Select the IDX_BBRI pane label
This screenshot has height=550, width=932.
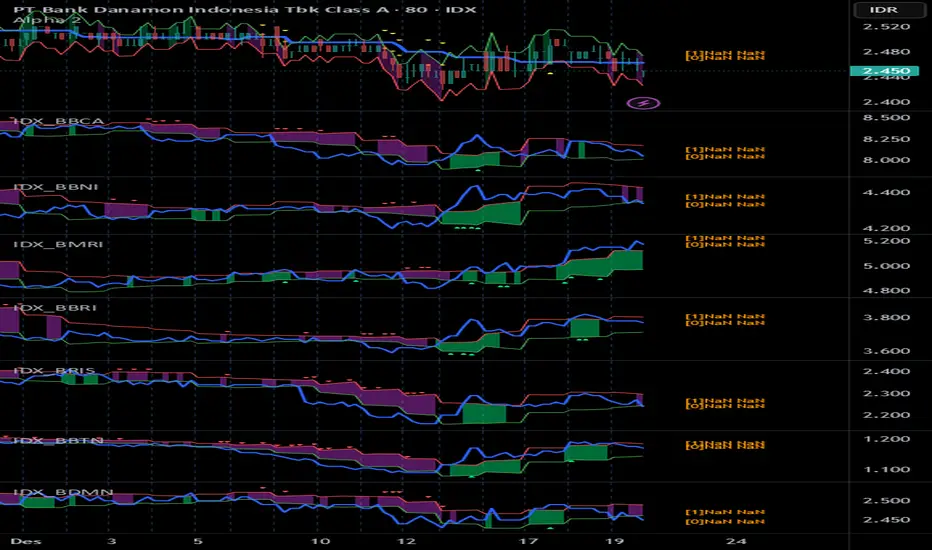pos(55,307)
